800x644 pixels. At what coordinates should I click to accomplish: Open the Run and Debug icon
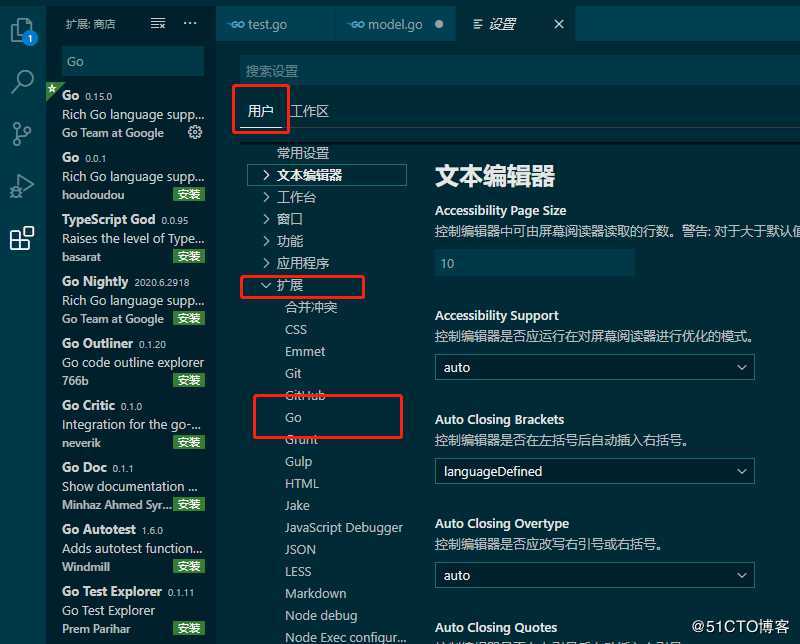pos(21,186)
